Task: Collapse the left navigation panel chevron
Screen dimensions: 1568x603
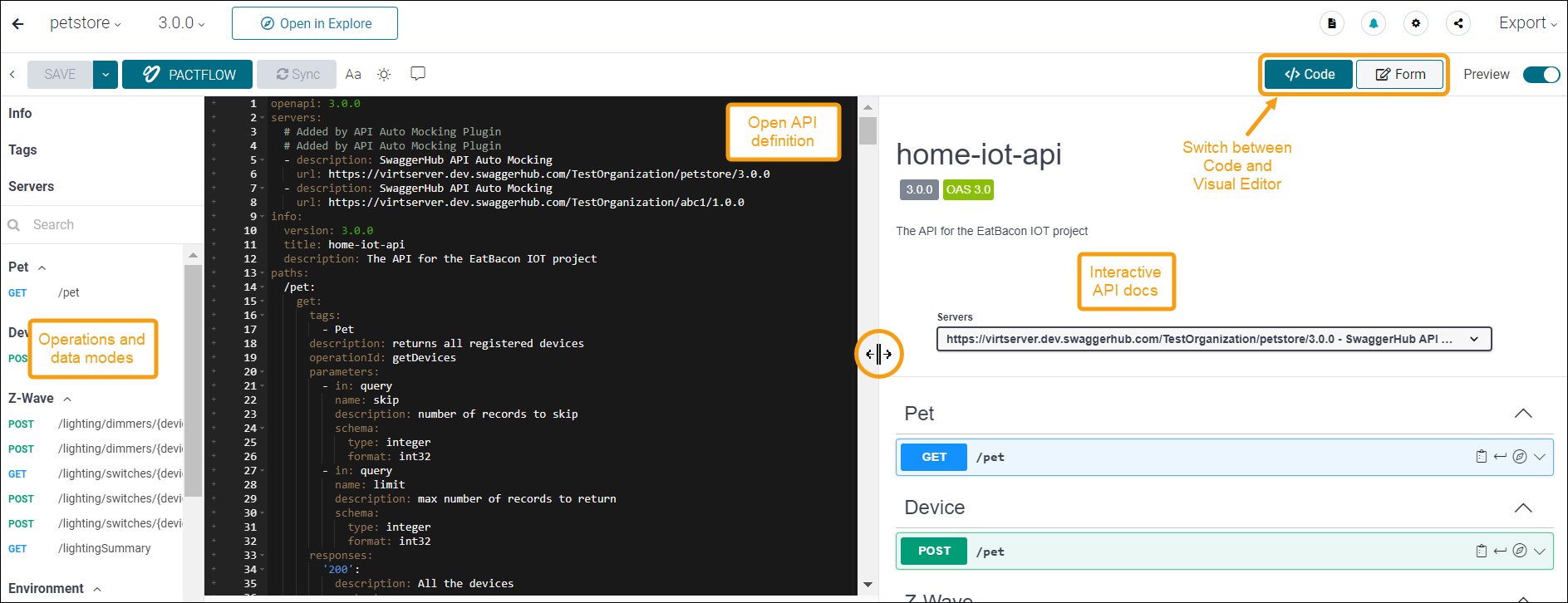Action: [12, 74]
